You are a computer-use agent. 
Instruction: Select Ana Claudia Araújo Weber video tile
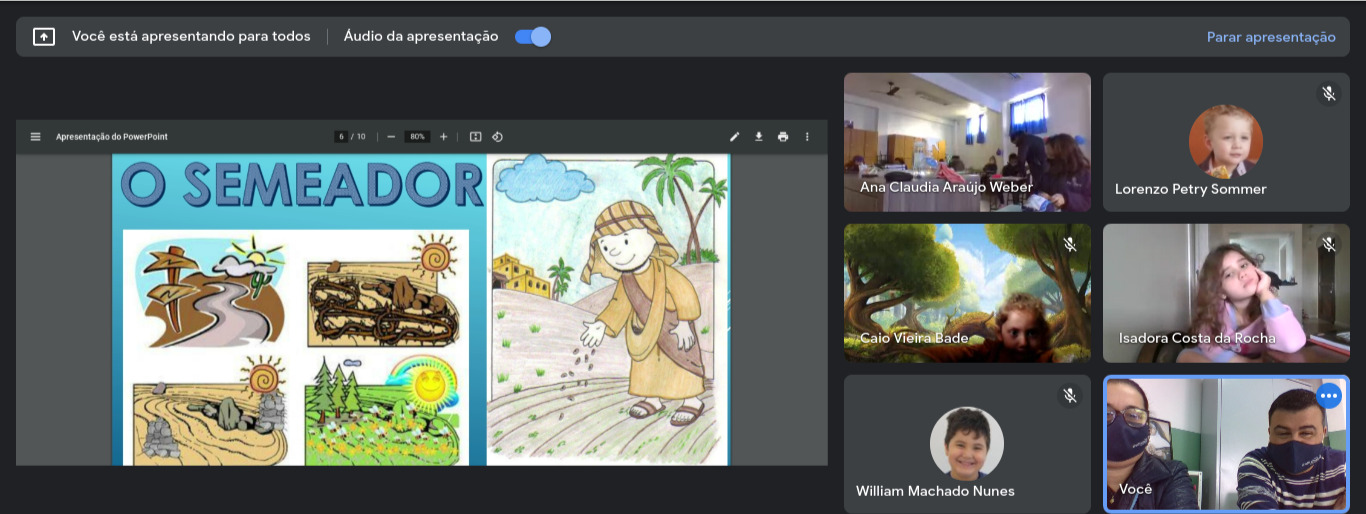[x=966, y=141]
